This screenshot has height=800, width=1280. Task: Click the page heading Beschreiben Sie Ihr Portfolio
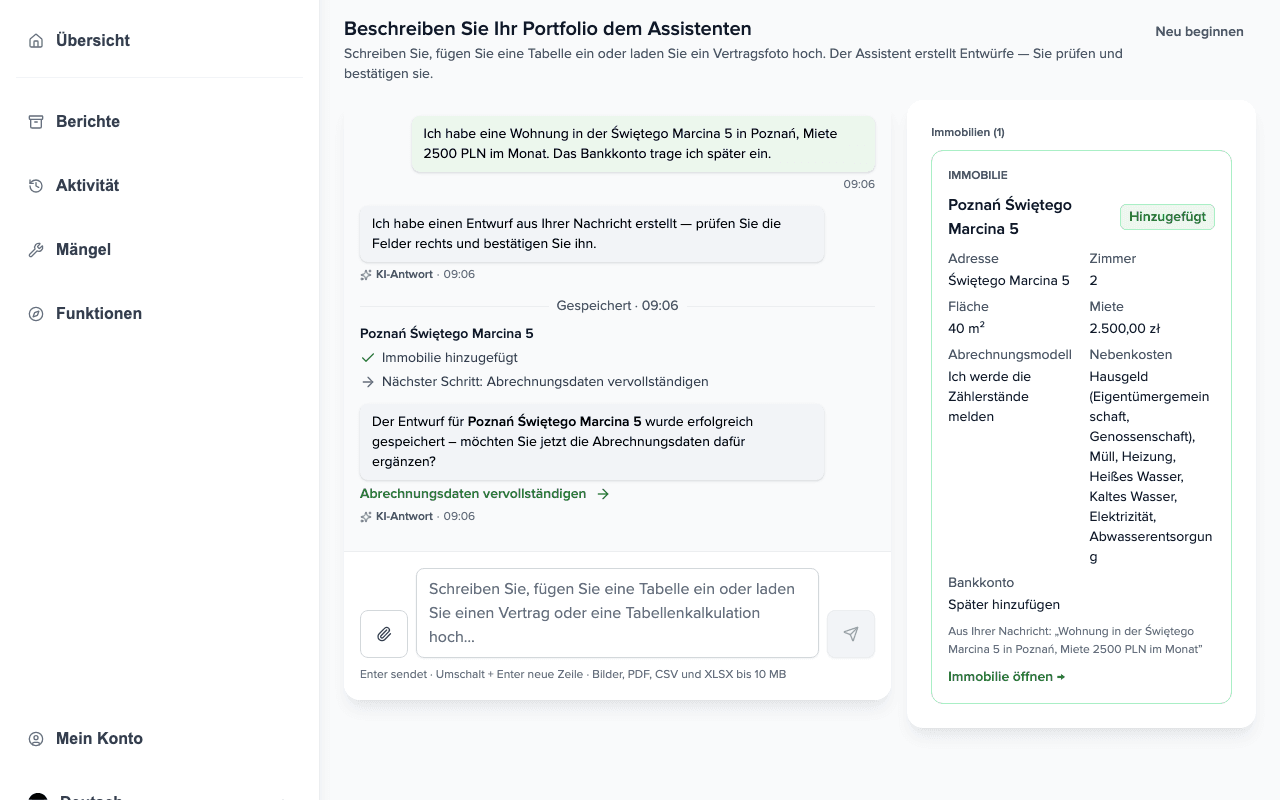pyautogui.click(x=548, y=29)
